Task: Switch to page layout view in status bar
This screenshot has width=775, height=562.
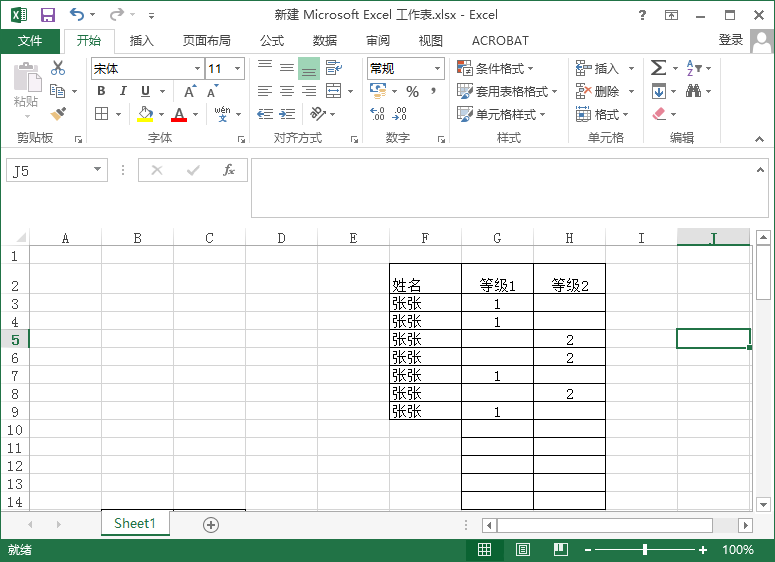Action: 523,550
